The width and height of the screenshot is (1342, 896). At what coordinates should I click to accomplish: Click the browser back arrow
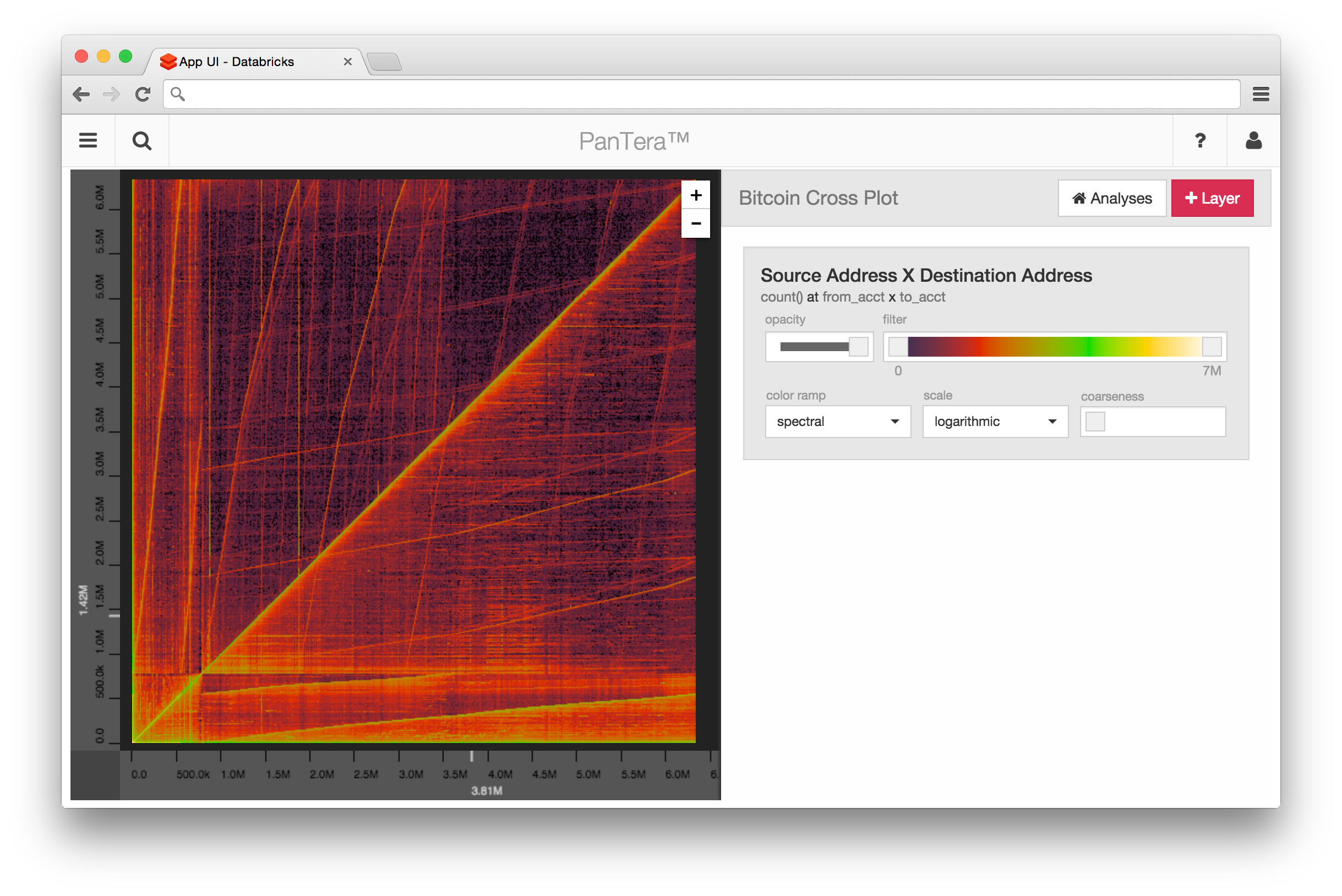[x=81, y=94]
